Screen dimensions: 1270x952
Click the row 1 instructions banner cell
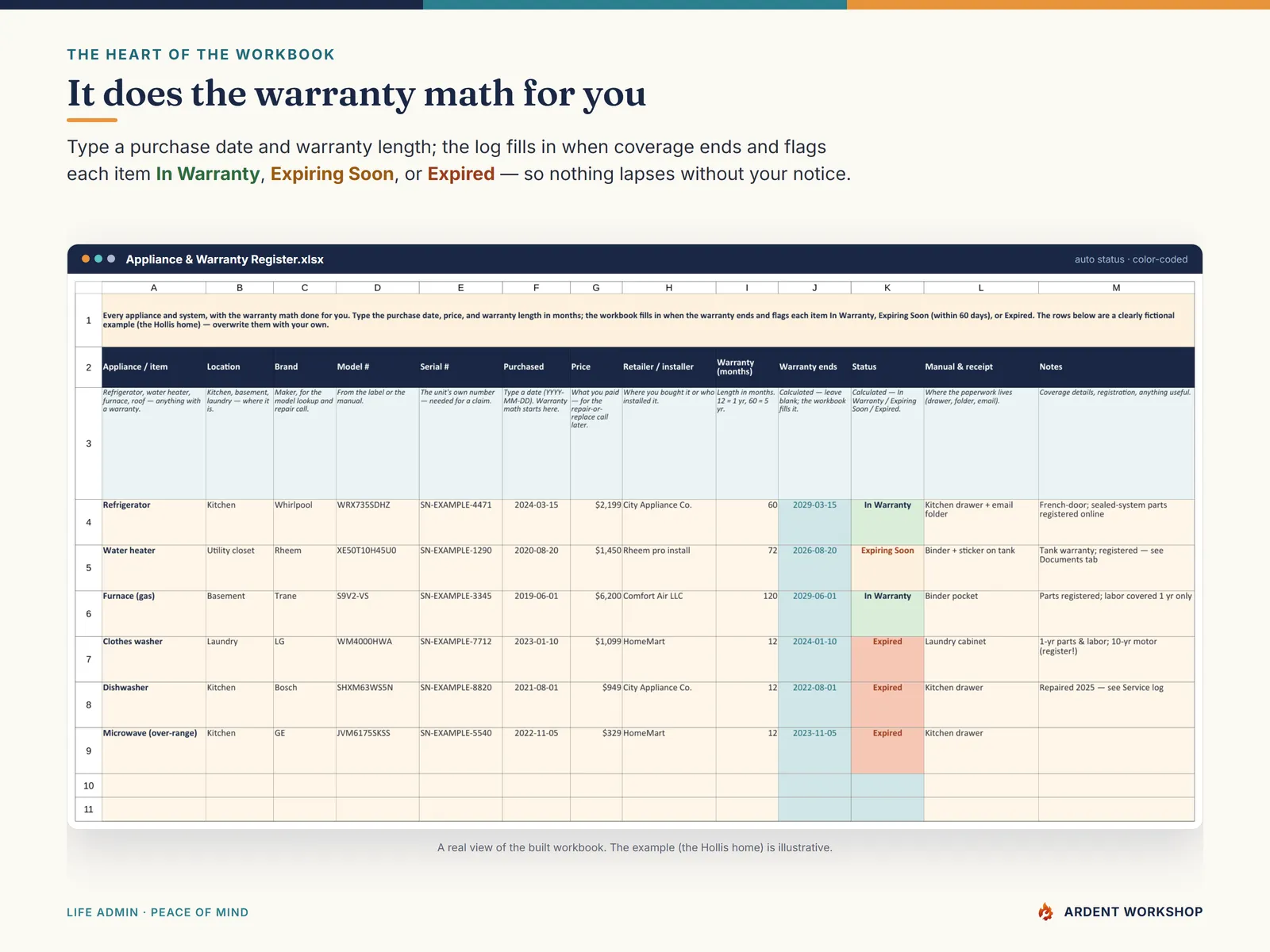click(648, 321)
